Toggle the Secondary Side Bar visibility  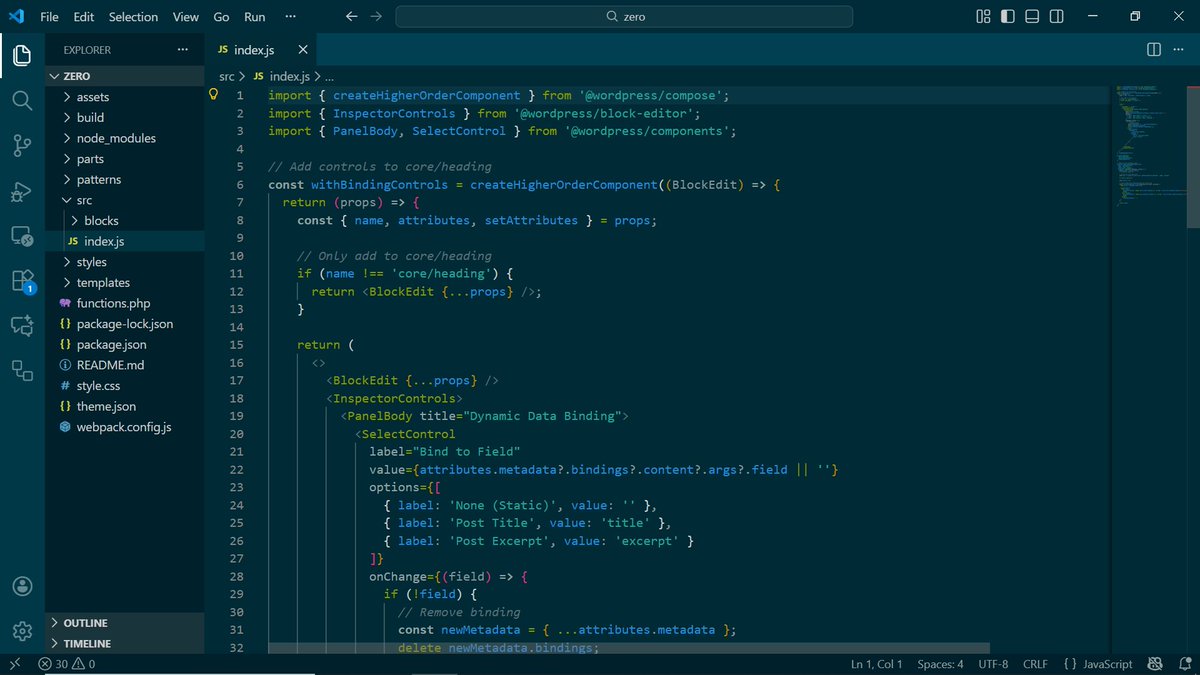(1056, 16)
